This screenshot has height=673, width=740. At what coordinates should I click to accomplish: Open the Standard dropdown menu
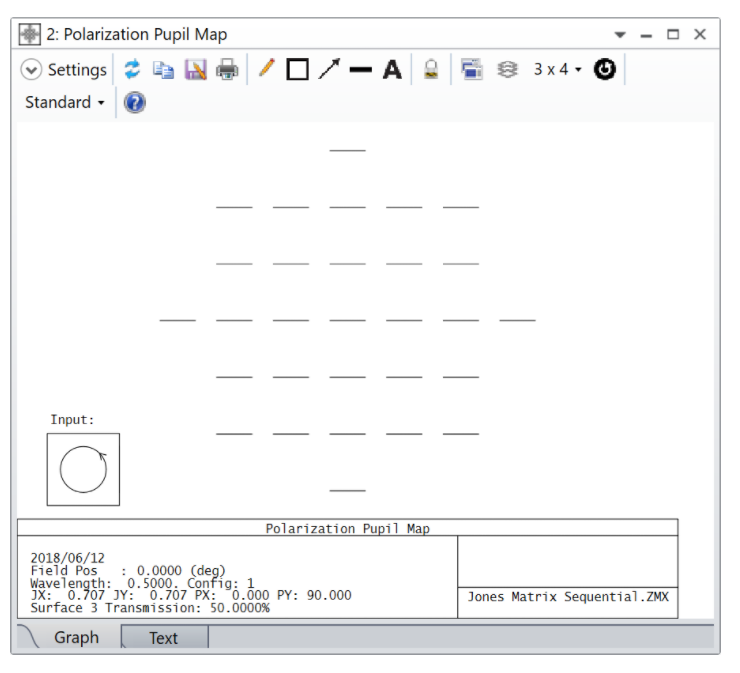coord(65,102)
